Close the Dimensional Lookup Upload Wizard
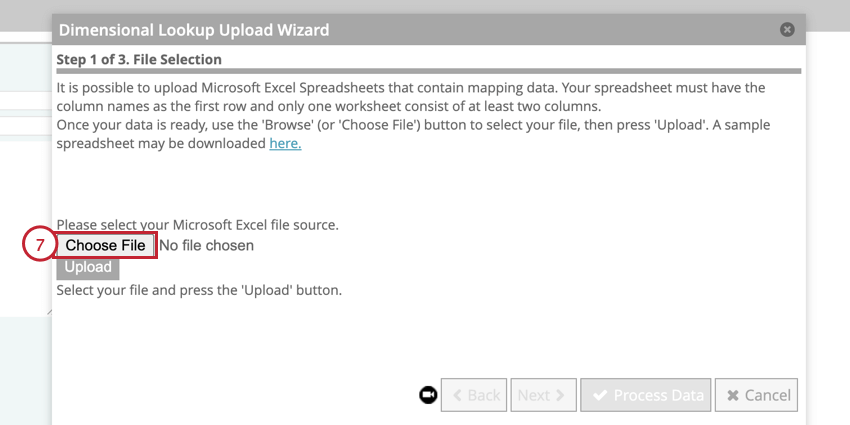 click(787, 30)
